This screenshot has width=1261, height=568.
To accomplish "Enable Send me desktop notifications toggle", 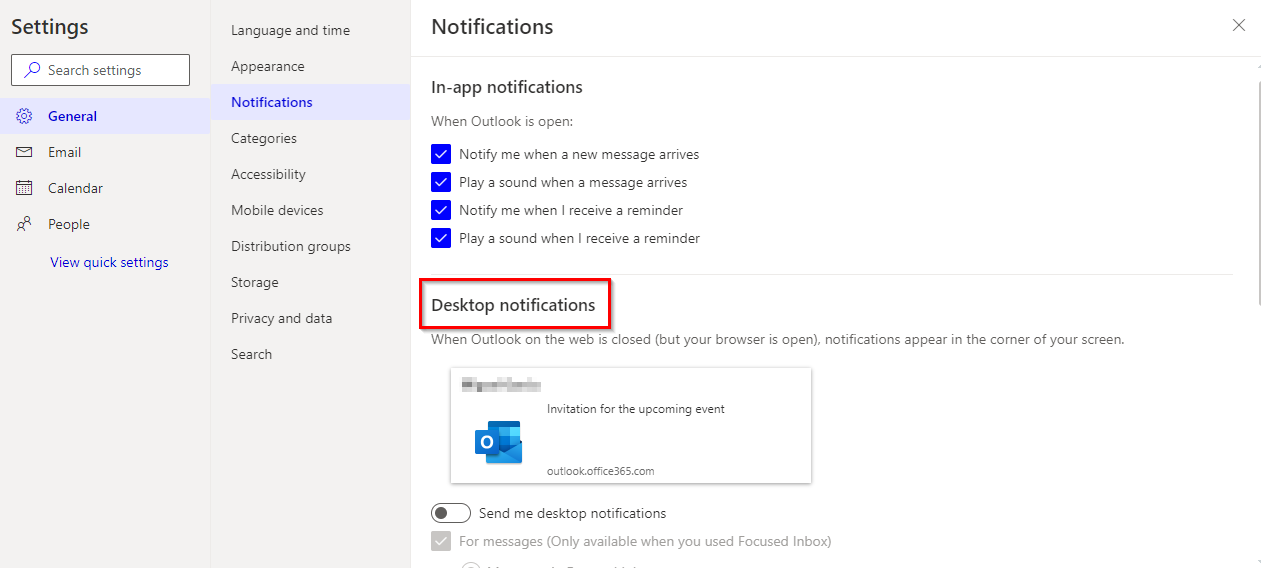I will (451, 513).
